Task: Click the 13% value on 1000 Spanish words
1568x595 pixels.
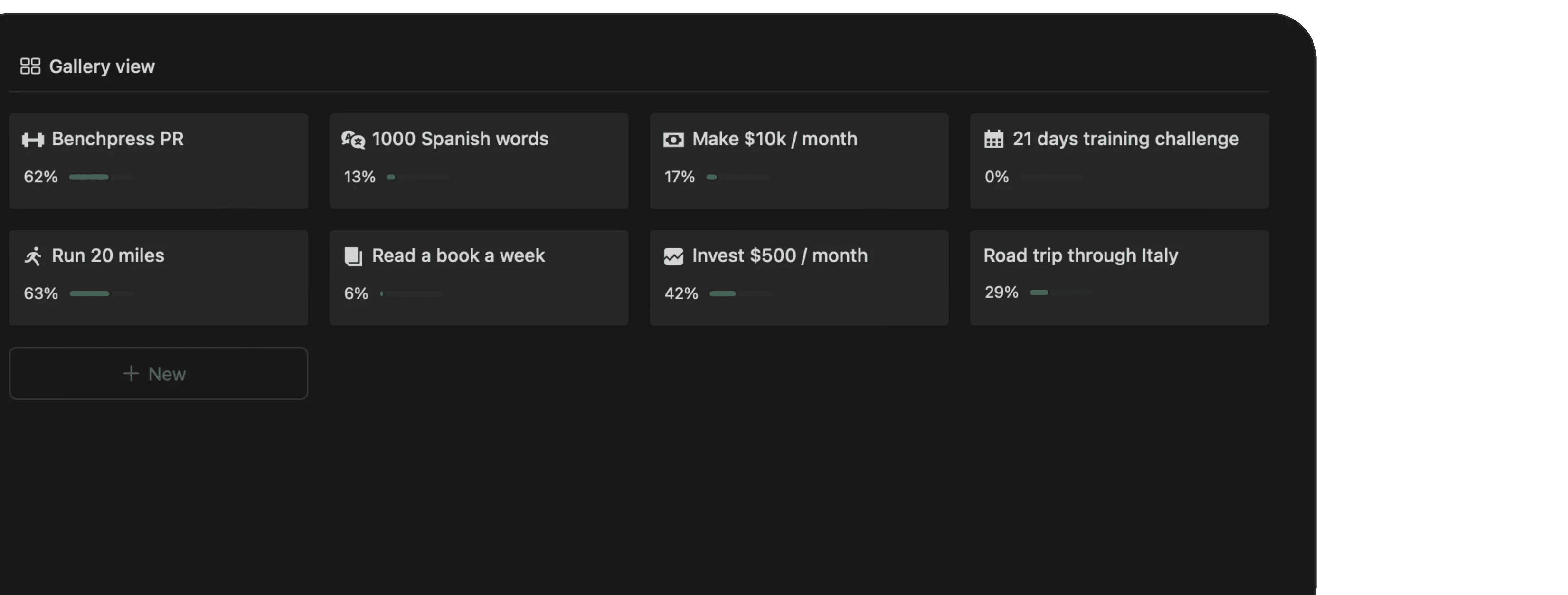Action: pyautogui.click(x=360, y=177)
